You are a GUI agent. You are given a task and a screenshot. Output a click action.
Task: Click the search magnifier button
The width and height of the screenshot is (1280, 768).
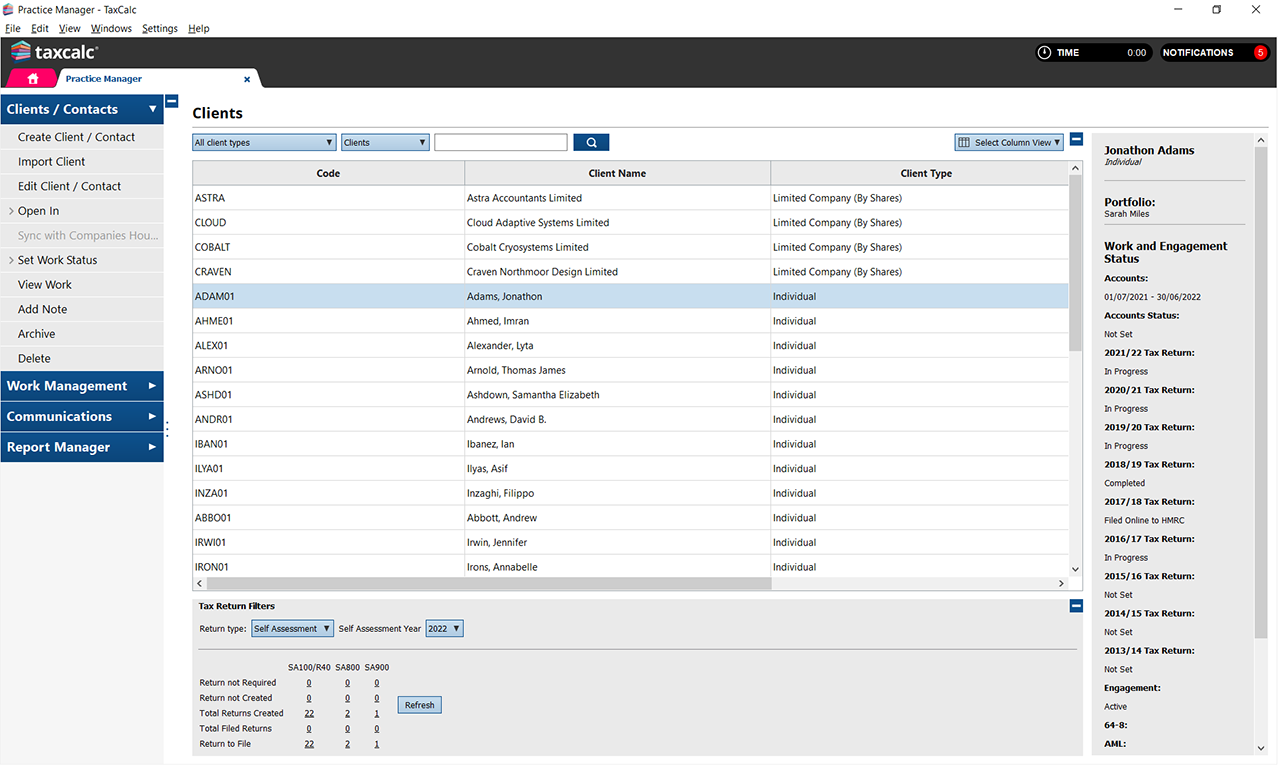[591, 143]
